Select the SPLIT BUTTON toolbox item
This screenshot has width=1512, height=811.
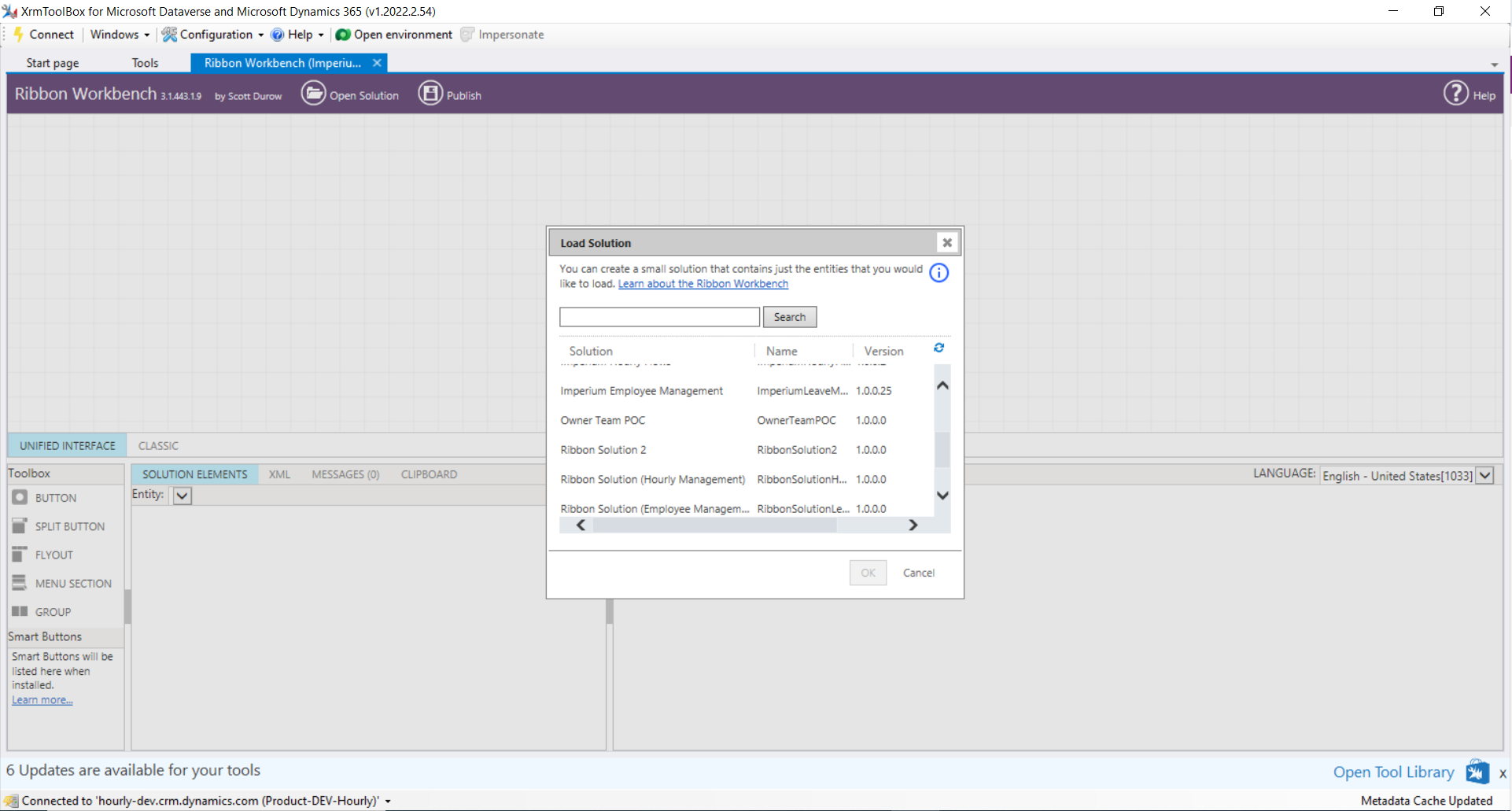click(x=69, y=526)
